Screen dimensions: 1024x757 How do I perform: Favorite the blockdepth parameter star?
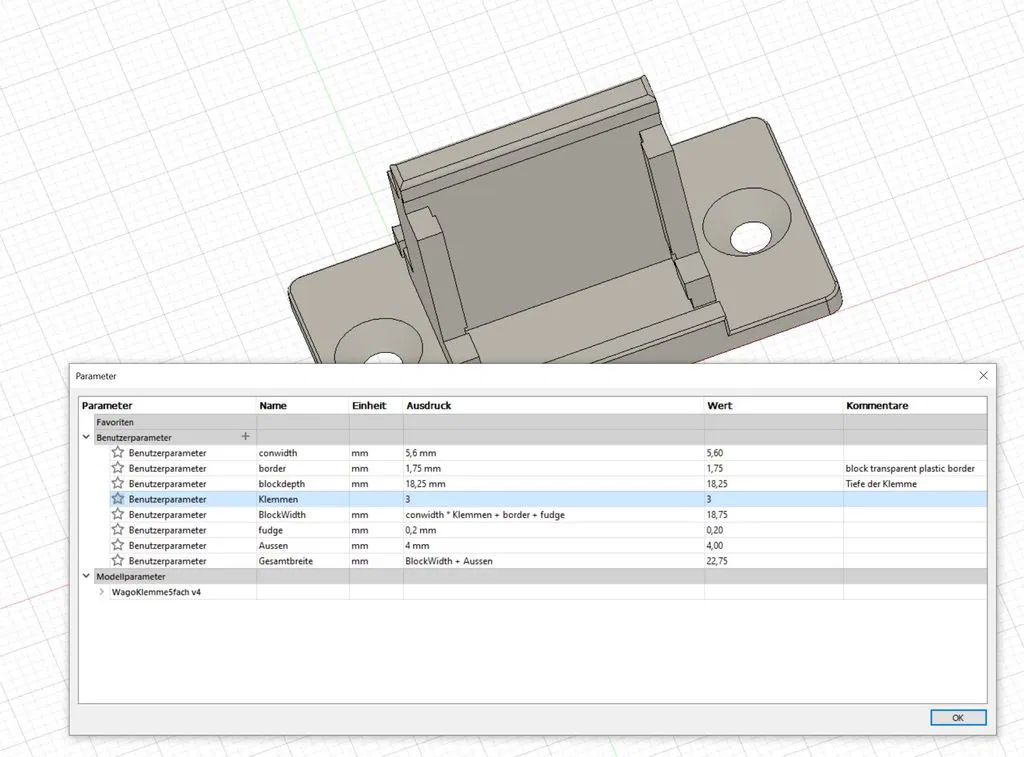pos(118,483)
